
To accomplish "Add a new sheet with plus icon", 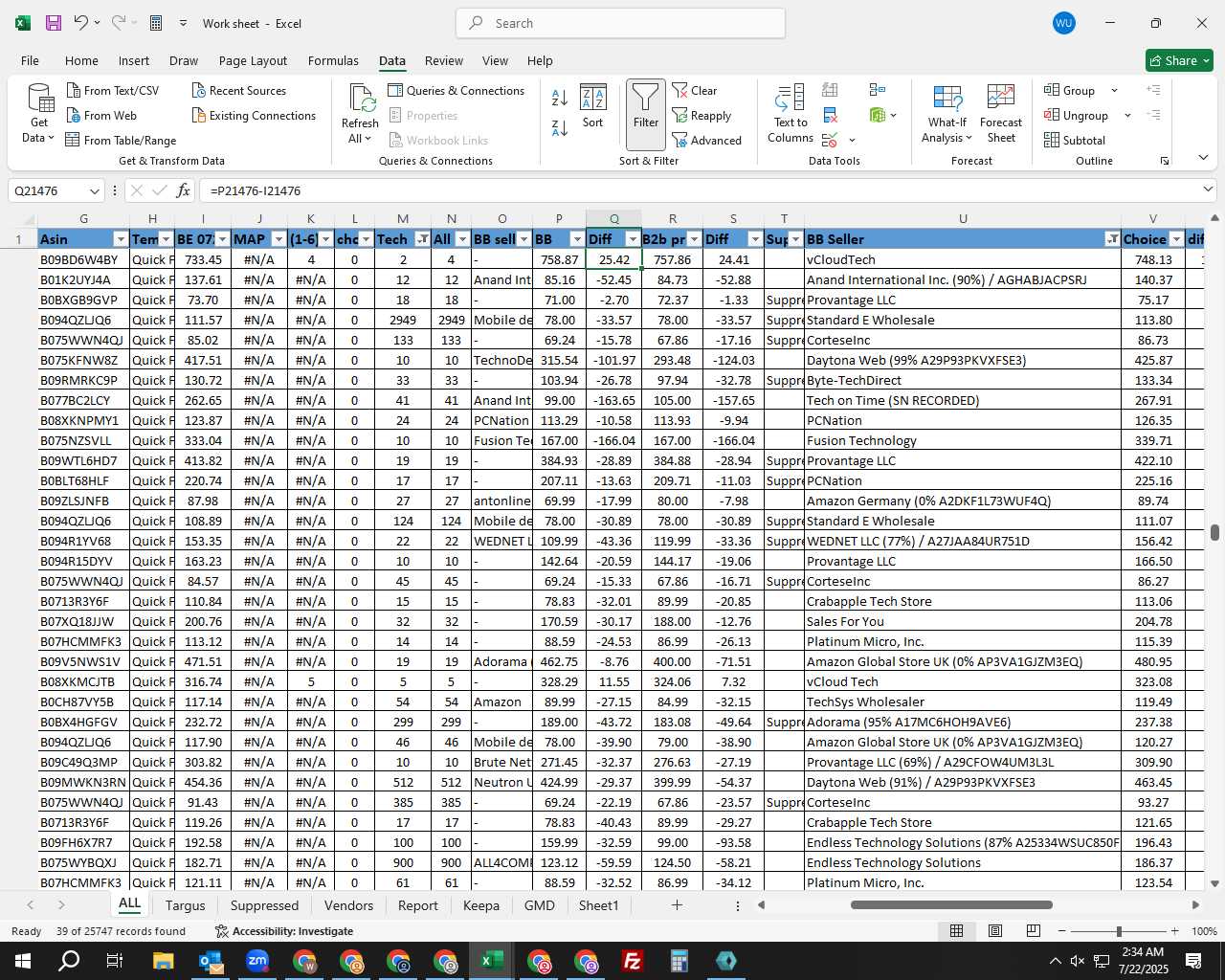I will [677, 904].
